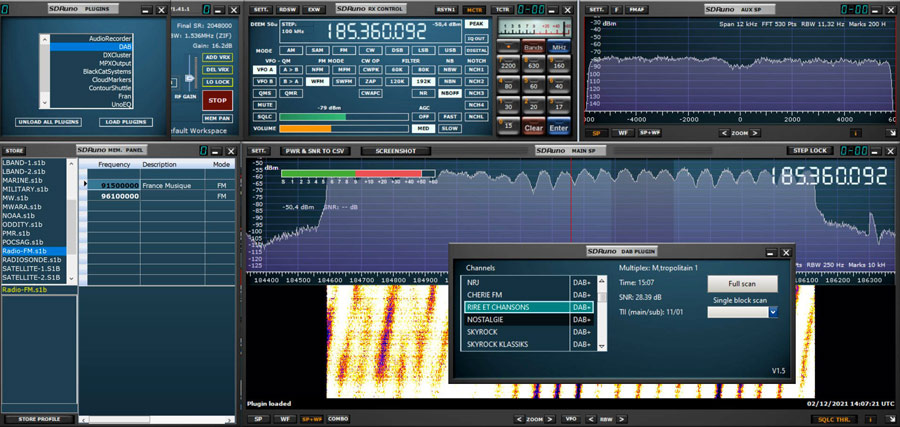900x427 pixels.
Task: Click up arrow in plugins list
Action: click(x=44, y=39)
